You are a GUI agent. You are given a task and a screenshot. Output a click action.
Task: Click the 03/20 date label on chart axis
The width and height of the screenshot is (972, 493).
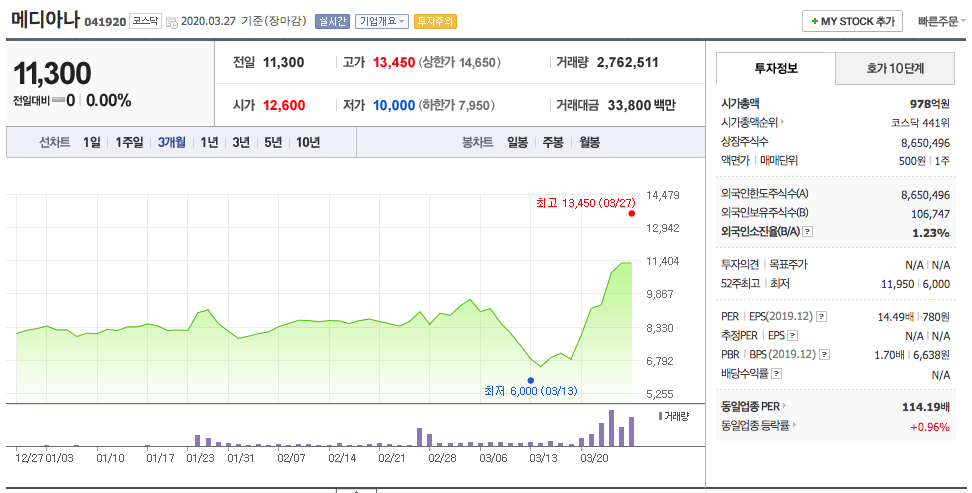point(594,458)
